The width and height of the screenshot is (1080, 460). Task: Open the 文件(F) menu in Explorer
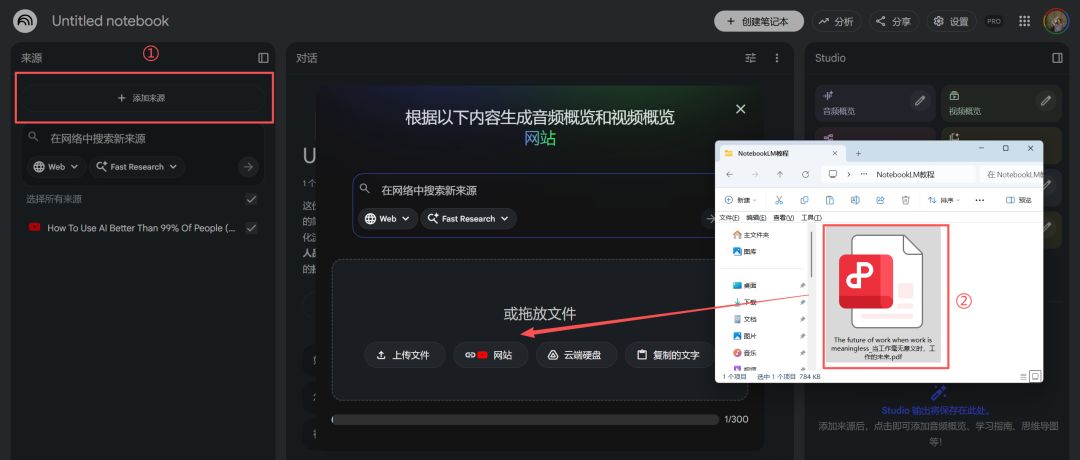coord(729,217)
